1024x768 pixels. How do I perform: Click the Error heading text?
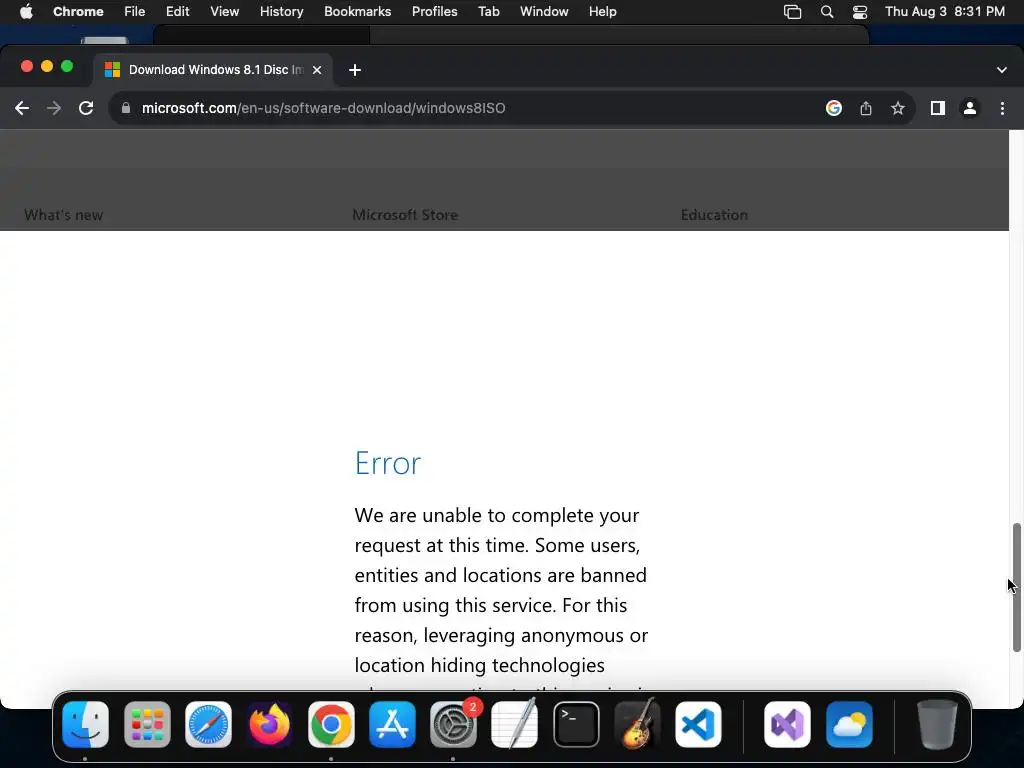tap(388, 463)
